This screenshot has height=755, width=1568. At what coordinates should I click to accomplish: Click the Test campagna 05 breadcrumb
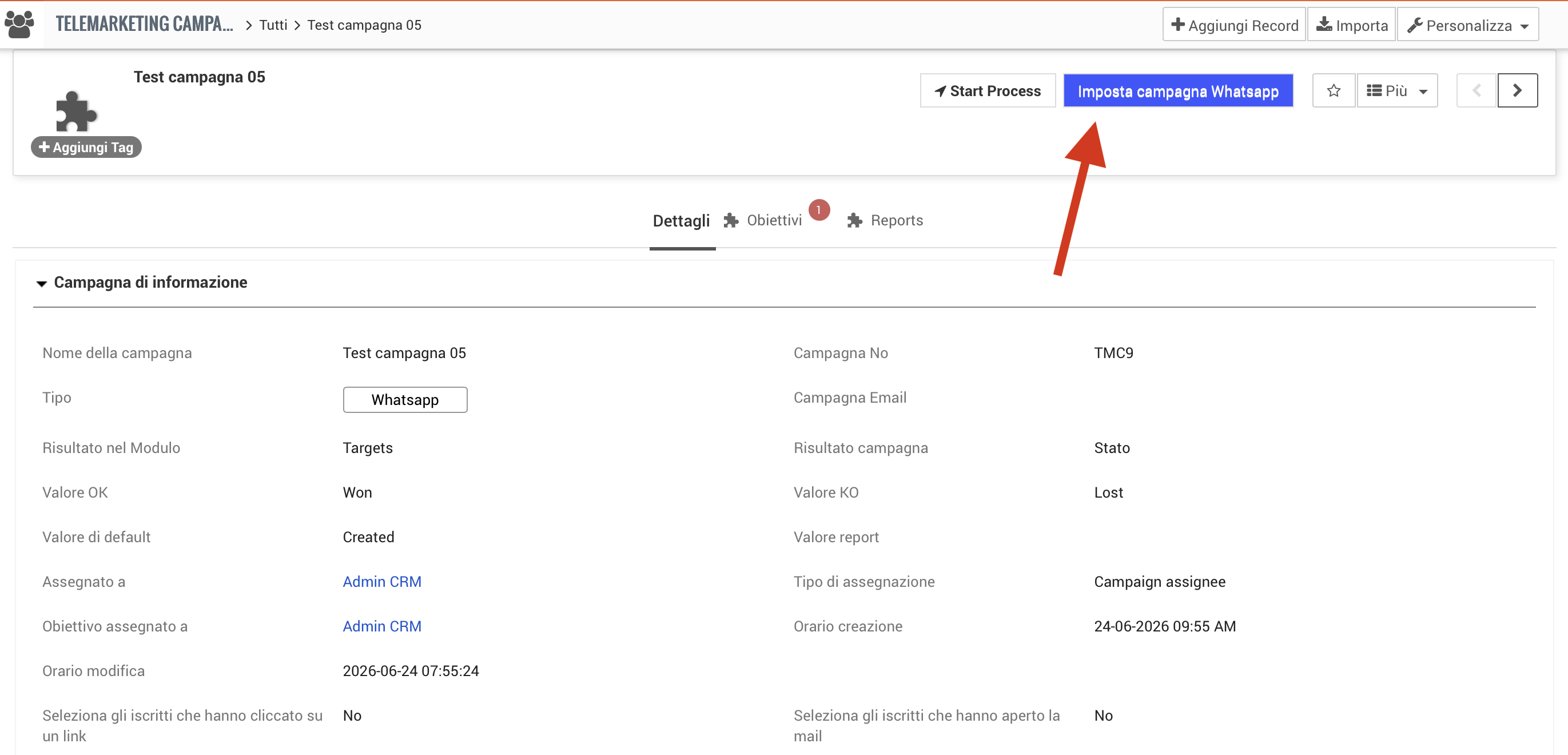click(364, 25)
